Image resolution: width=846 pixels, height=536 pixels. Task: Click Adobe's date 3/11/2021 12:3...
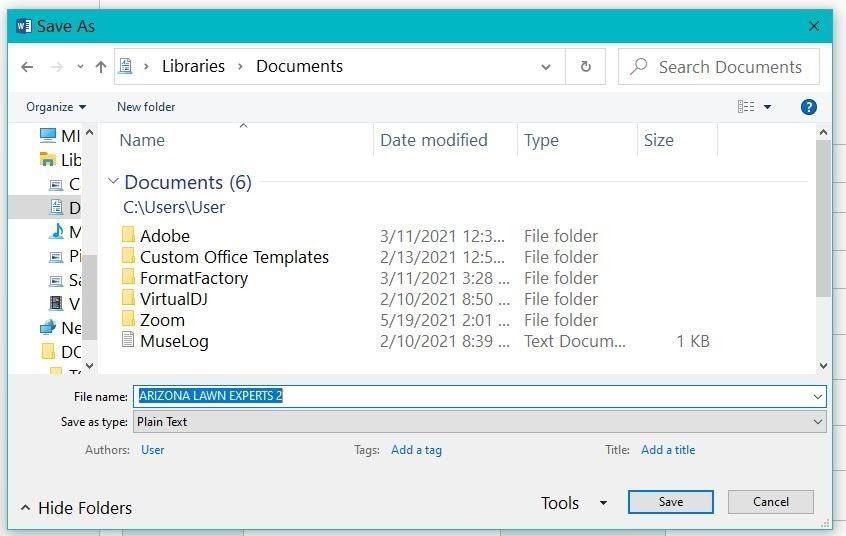click(x=442, y=236)
